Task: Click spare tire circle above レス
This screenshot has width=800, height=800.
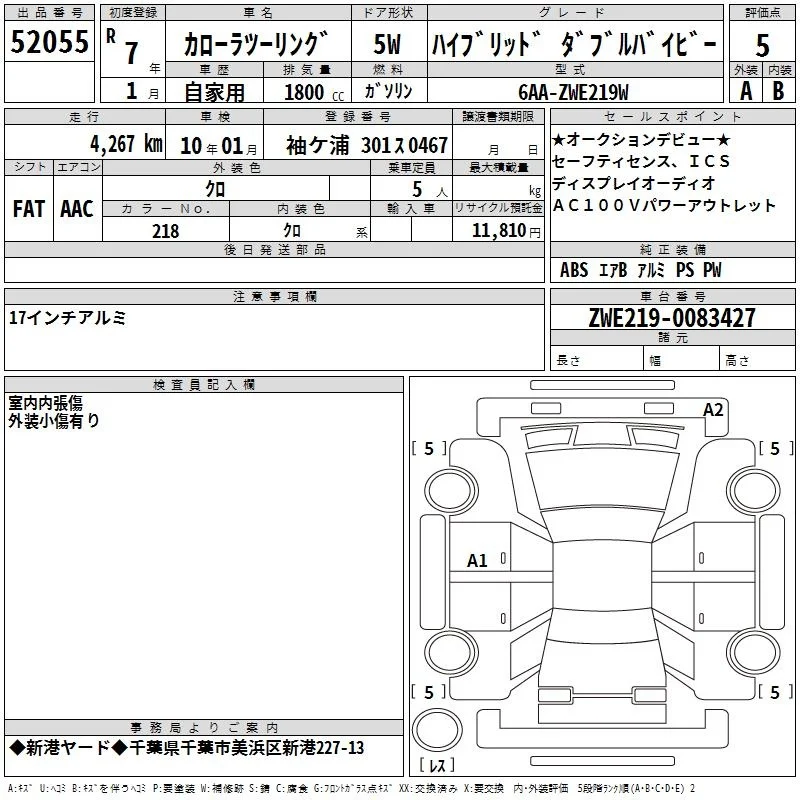Action: pyautogui.click(x=437, y=730)
